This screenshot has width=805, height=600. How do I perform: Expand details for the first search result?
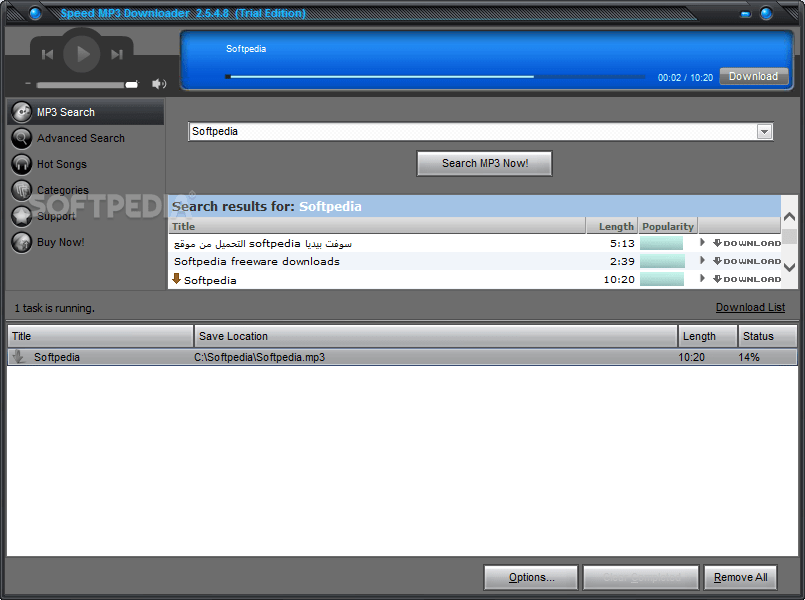click(x=703, y=242)
